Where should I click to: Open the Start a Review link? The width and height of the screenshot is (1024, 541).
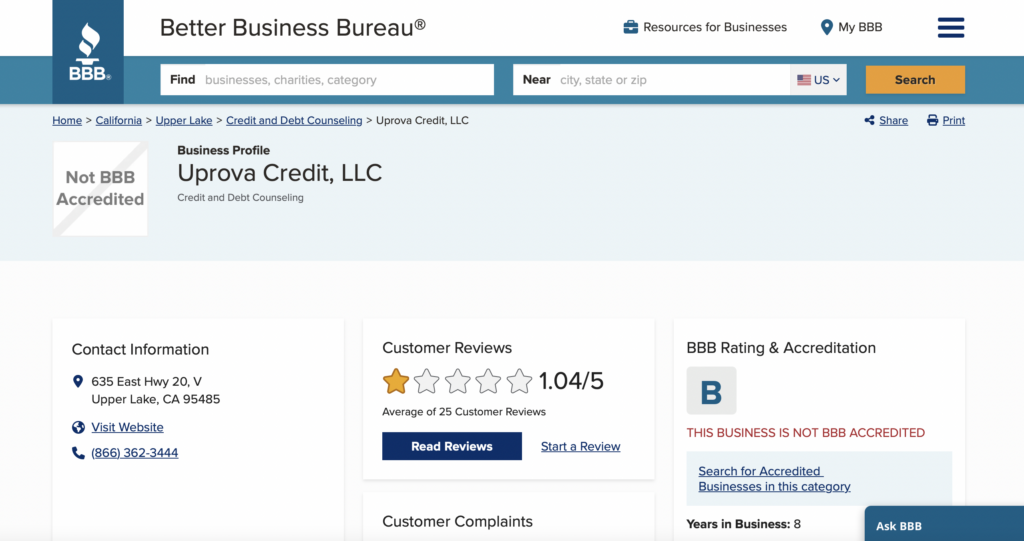[x=581, y=446]
